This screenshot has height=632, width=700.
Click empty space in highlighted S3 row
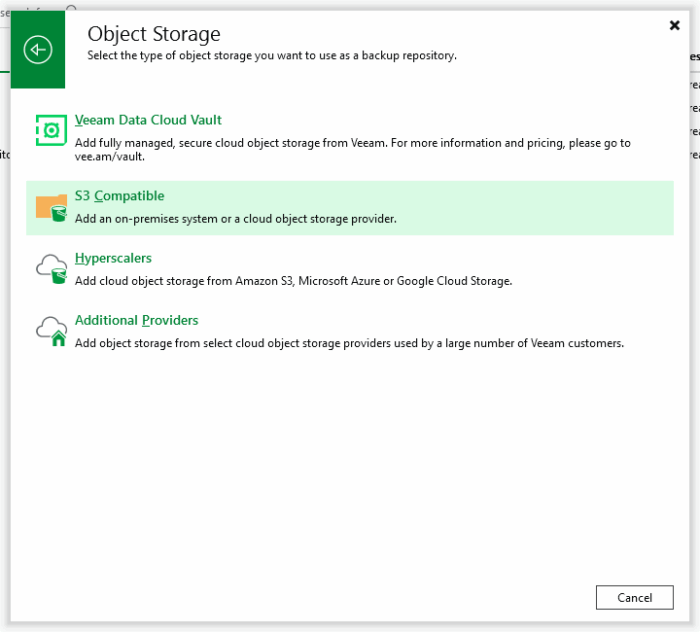pos(540,207)
